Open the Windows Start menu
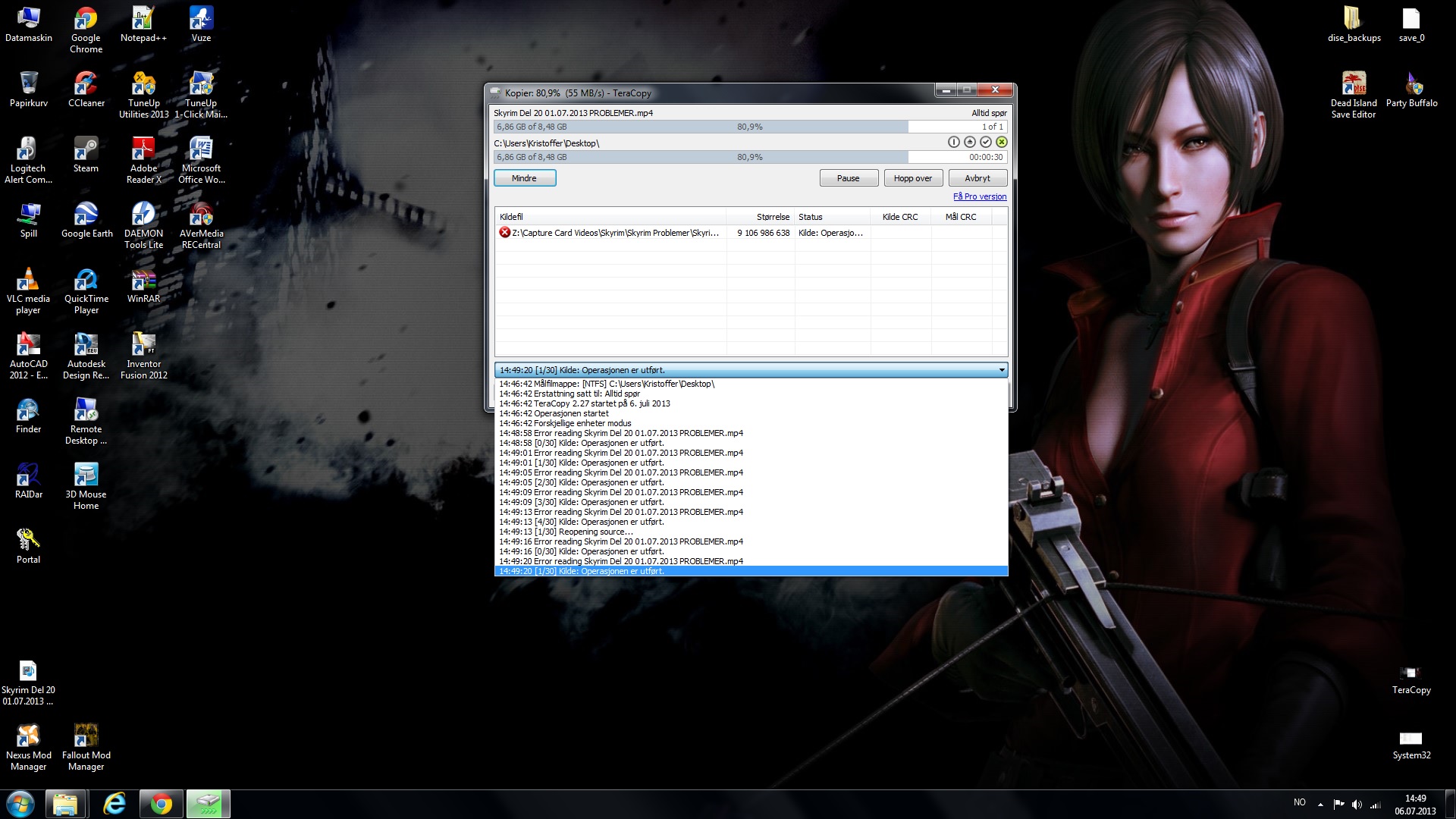This screenshot has width=1456, height=819. coord(20,804)
